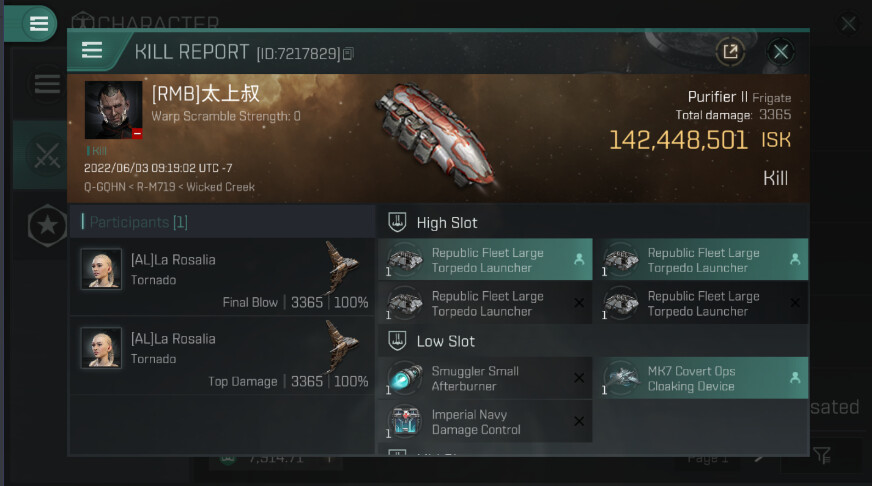Select the Imperial Navy Damage Control item
This screenshot has width=872, height=486.
pyautogui.click(x=485, y=421)
